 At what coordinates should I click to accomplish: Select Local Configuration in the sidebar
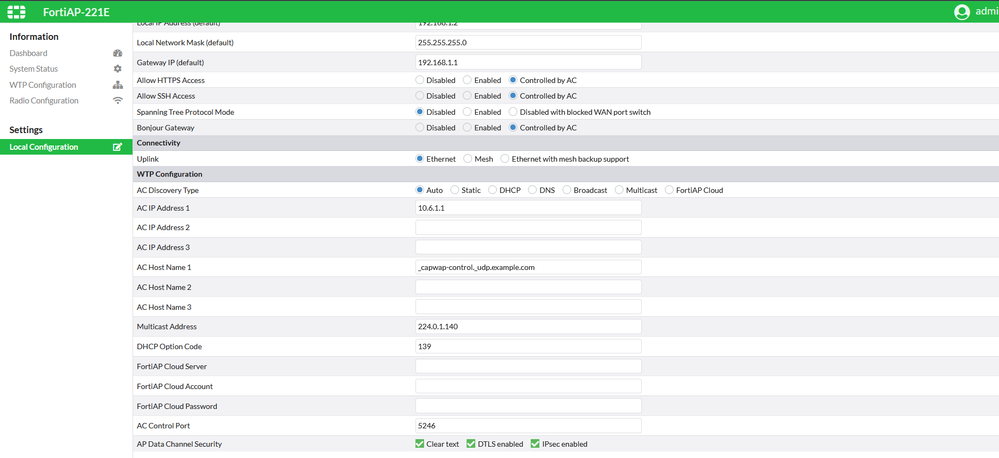click(66, 147)
